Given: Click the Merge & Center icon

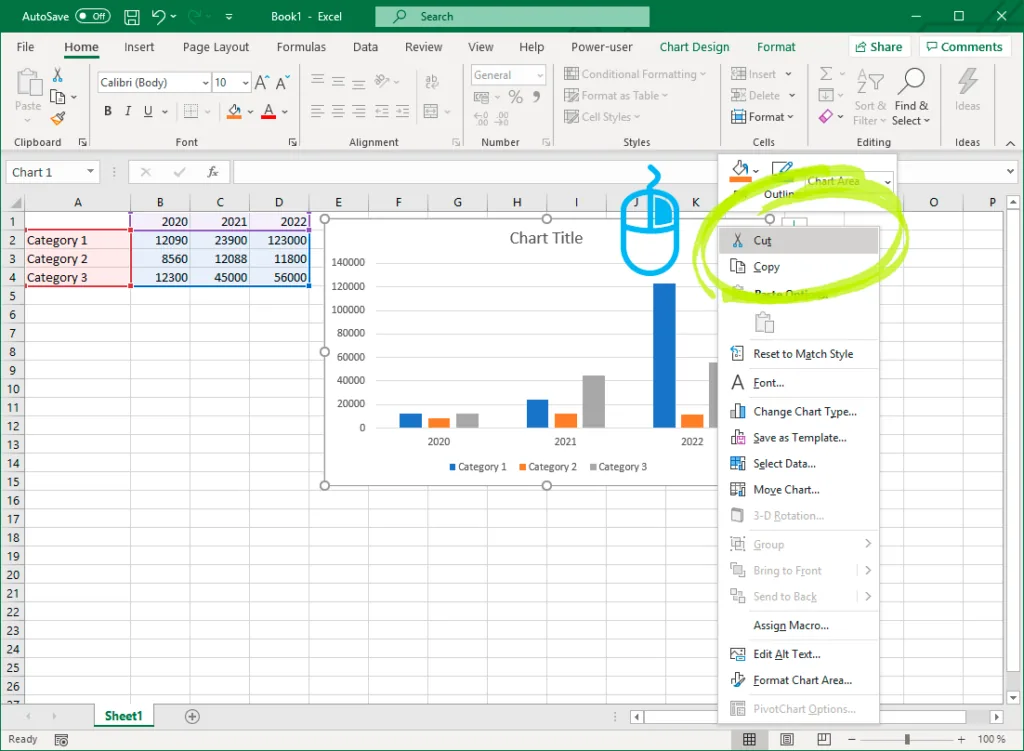Looking at the screenshot, I should tap(431, 111).
